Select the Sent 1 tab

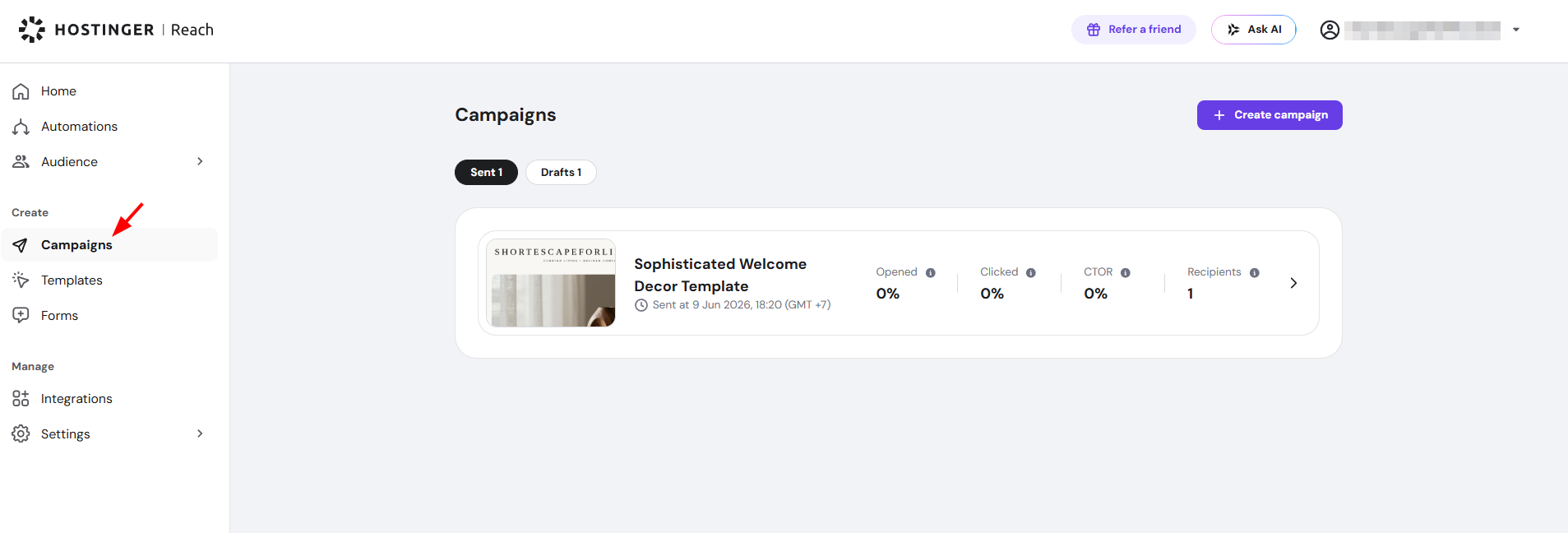[x=486, y=173]
